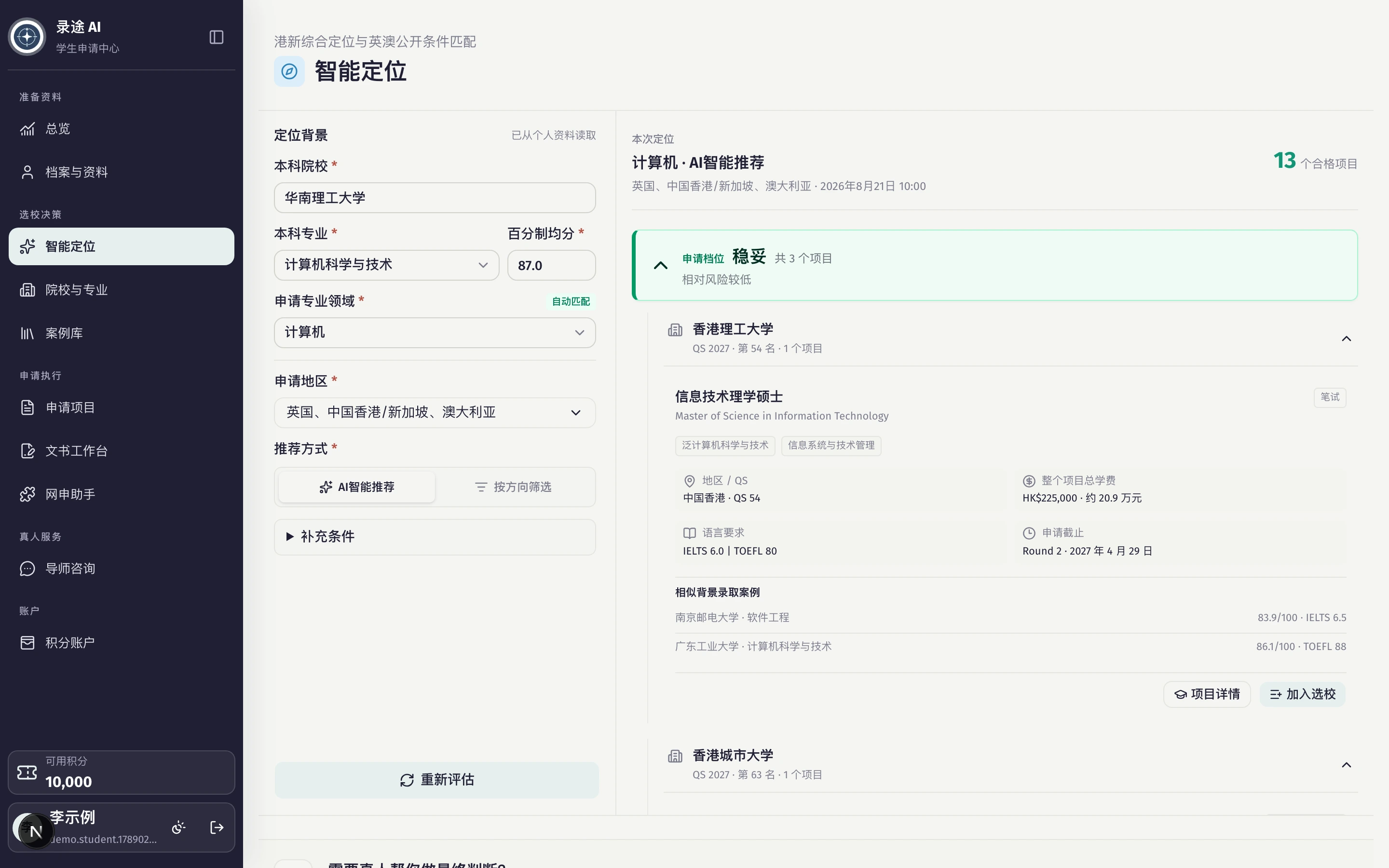Click the 可用积分 ticket icon
Viewport: 1389px width, 868px height.
tap(27, 773)
